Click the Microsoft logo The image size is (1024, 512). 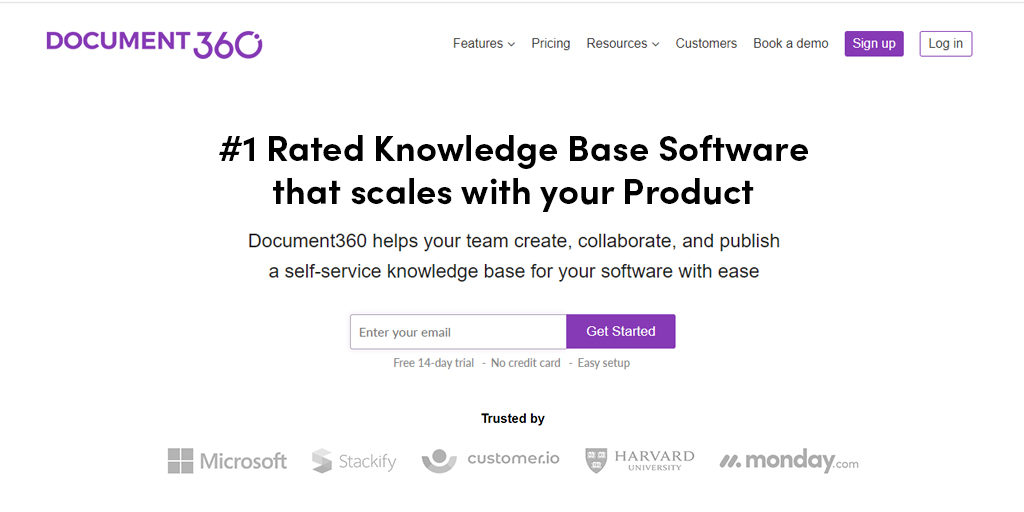point(227,461)
